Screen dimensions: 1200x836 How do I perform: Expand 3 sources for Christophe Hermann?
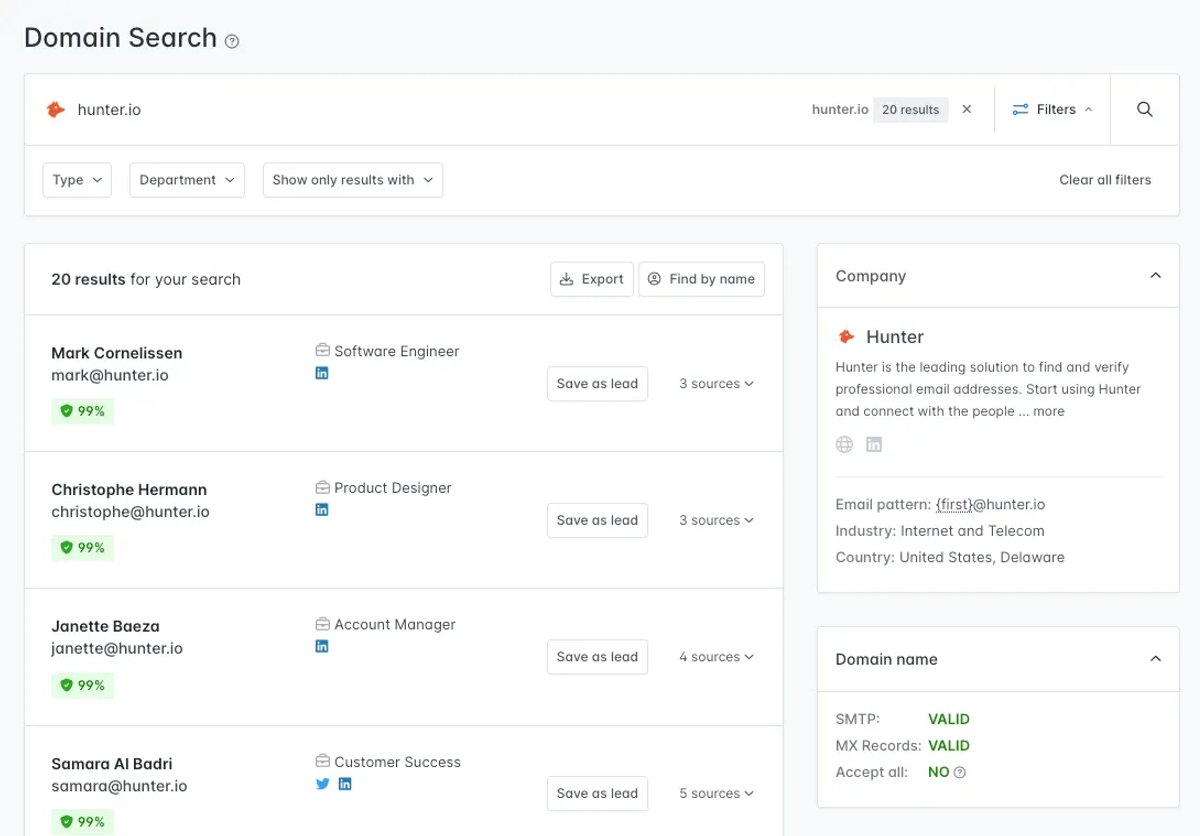(x=716, y=520)
